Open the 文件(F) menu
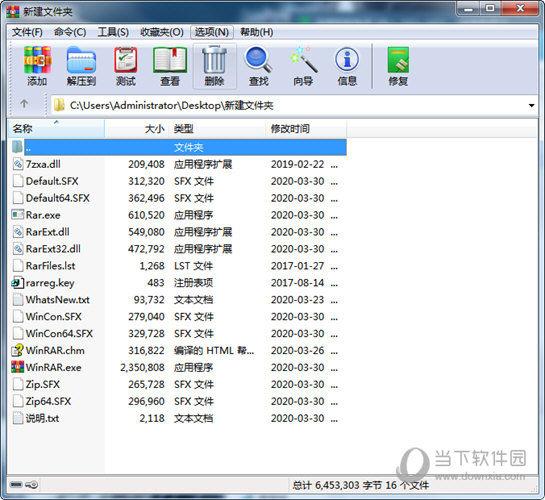 [27, 32]
